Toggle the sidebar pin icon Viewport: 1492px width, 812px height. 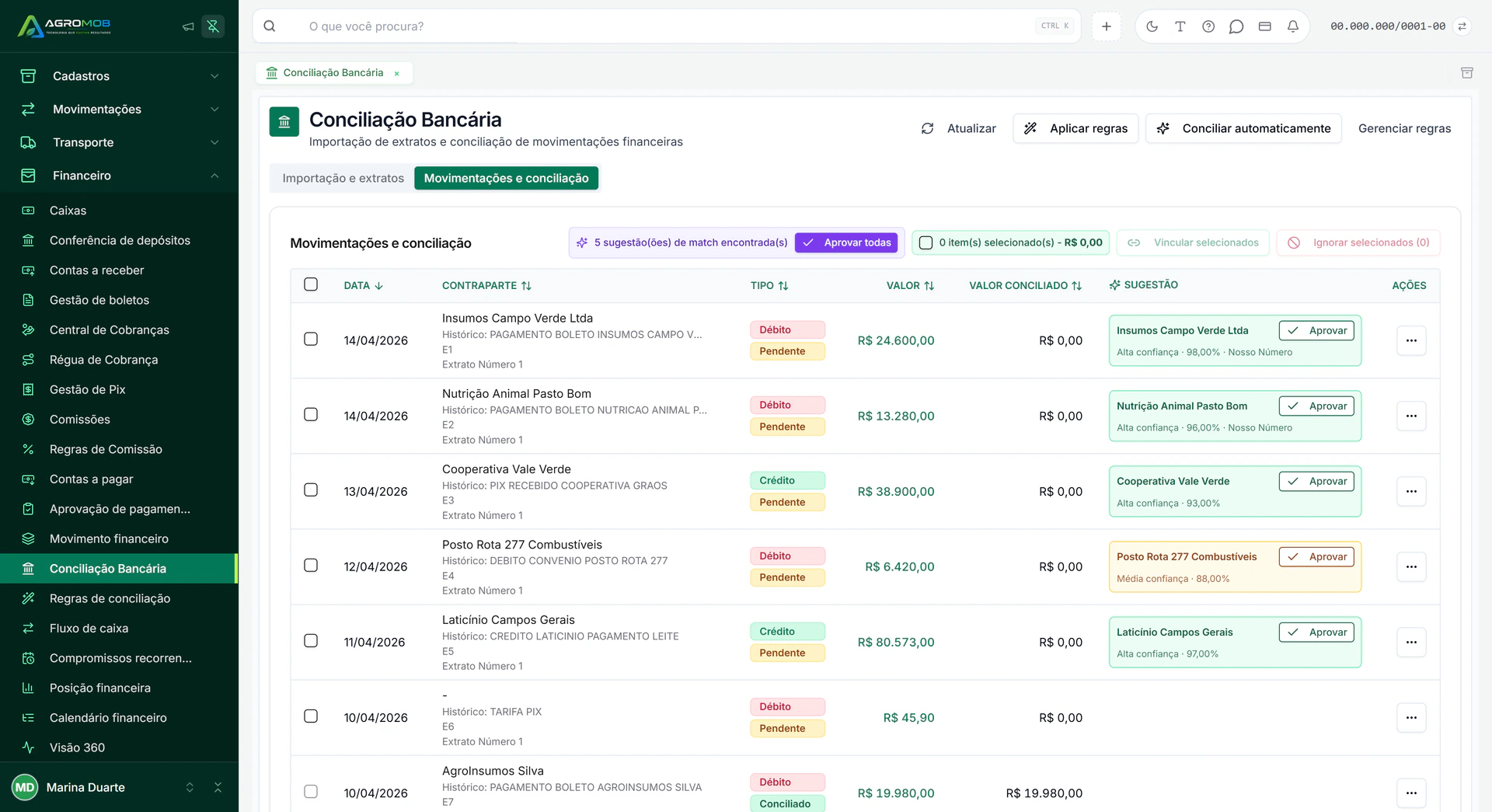tap(213, 26)
